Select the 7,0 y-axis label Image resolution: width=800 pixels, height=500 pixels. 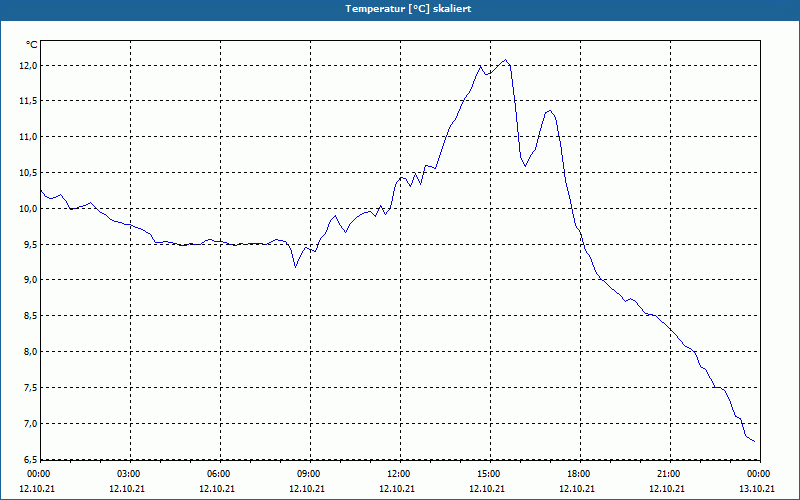(31, 423)
